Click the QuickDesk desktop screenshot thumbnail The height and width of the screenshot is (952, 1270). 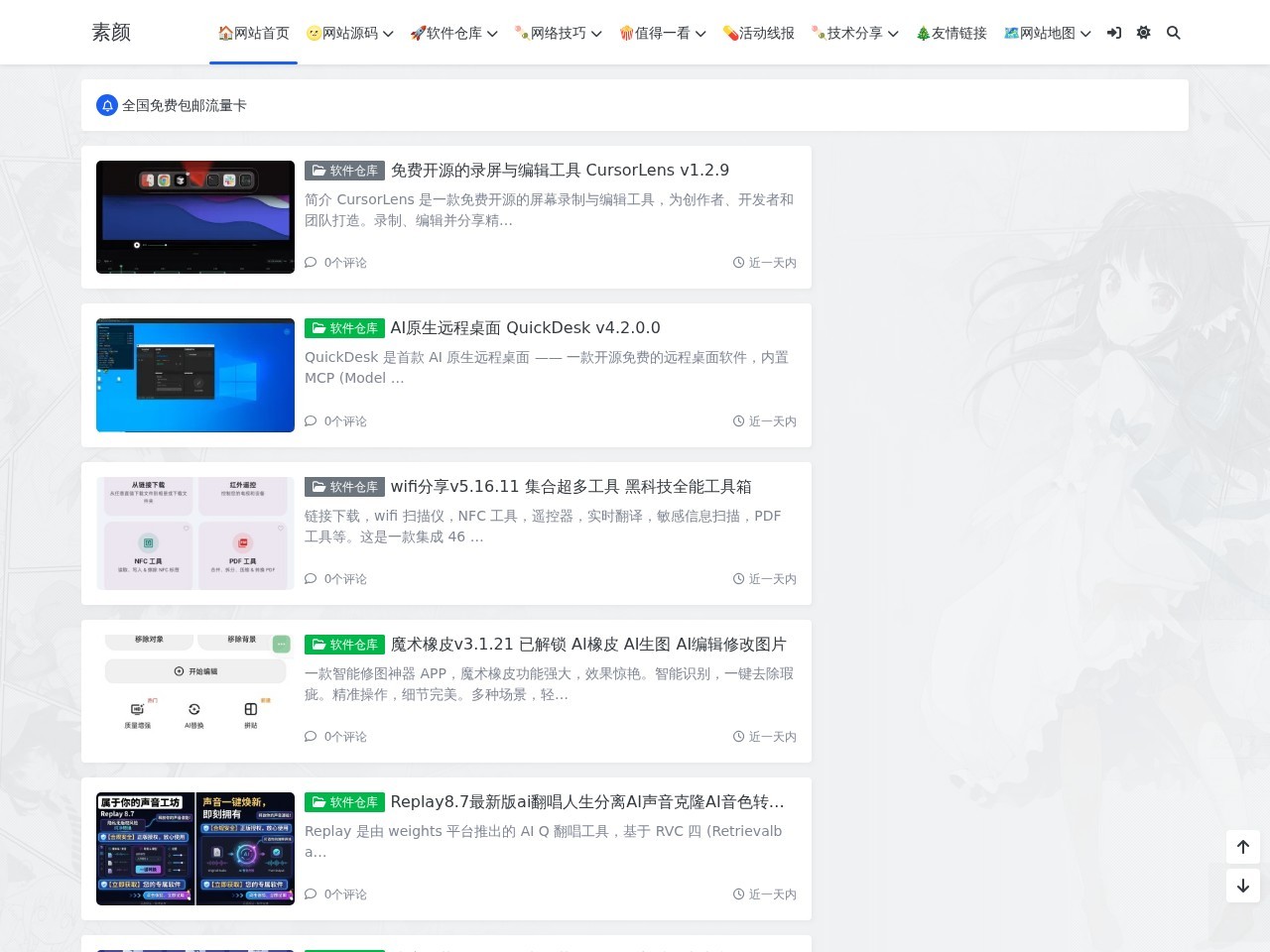195,375
